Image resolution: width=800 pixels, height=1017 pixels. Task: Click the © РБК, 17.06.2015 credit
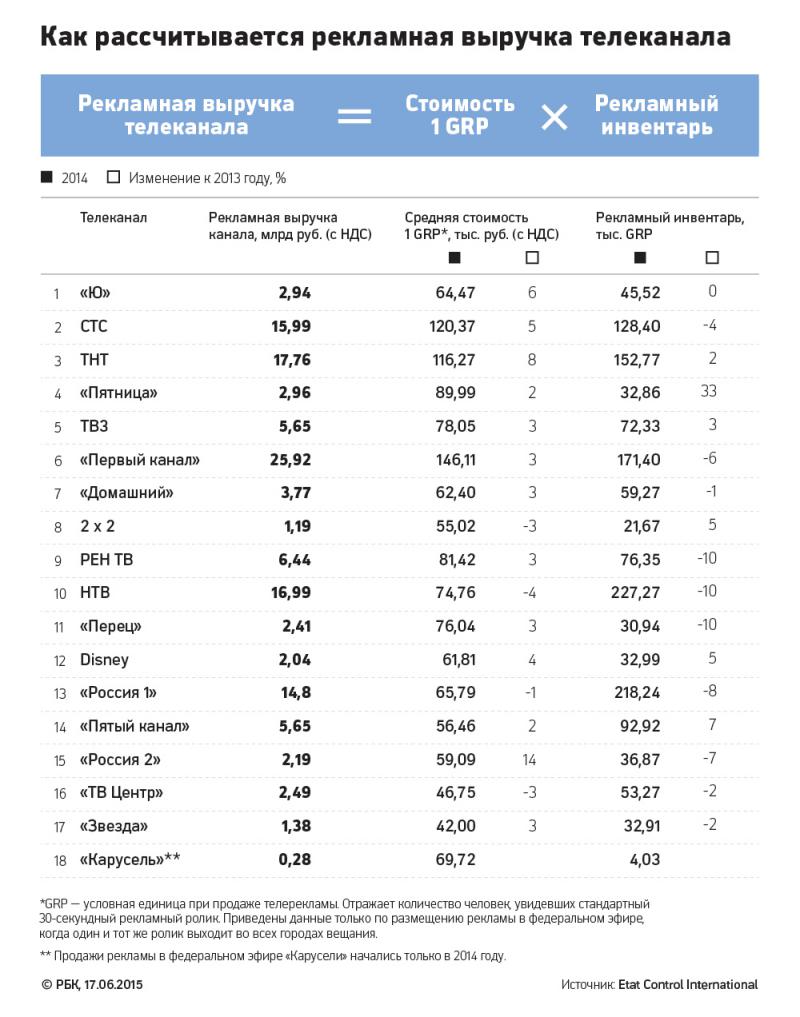(x=92, y=985)
